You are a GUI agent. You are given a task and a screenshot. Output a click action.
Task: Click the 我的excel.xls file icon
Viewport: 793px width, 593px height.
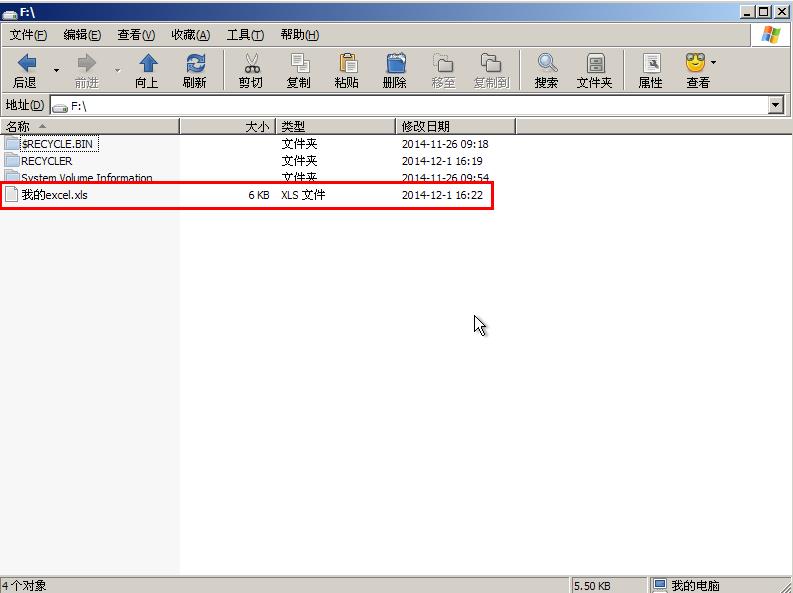point(11,195)
